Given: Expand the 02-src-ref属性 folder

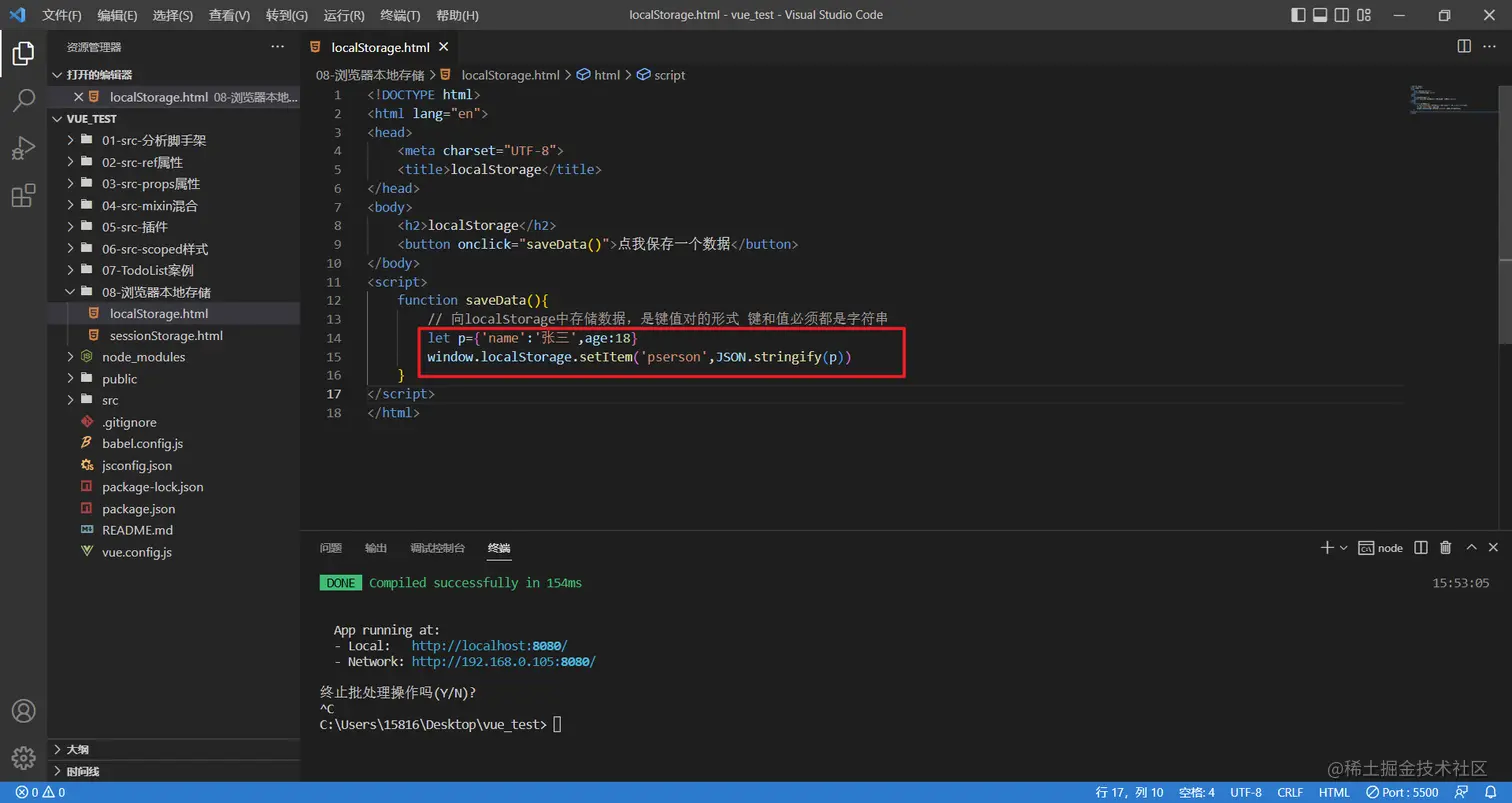Looking at the screenshot, I should (x=174, y=162).
